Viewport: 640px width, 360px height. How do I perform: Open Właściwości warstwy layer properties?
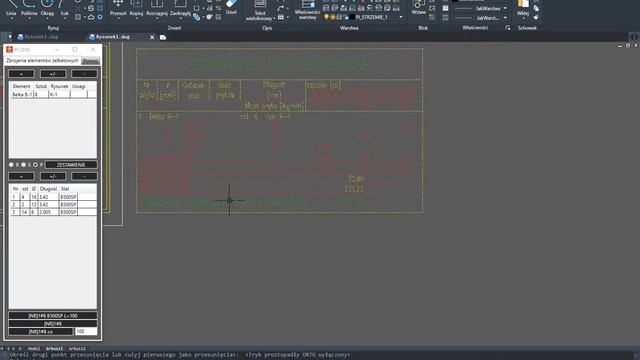point(307,9)
